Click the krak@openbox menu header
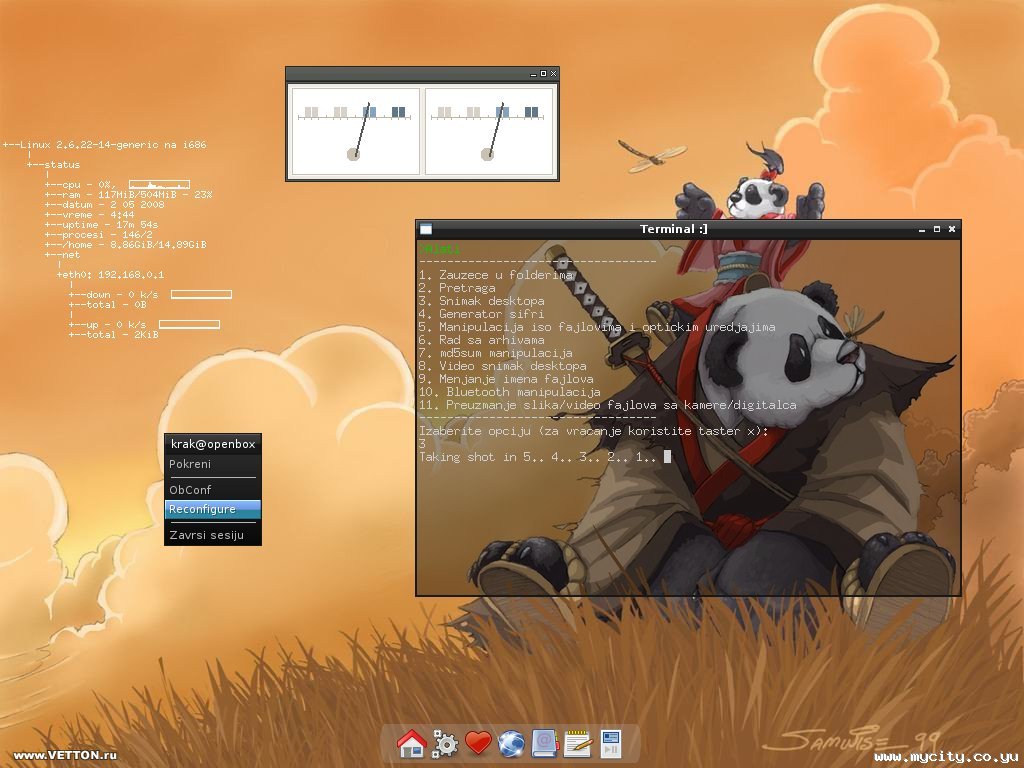 213,444
